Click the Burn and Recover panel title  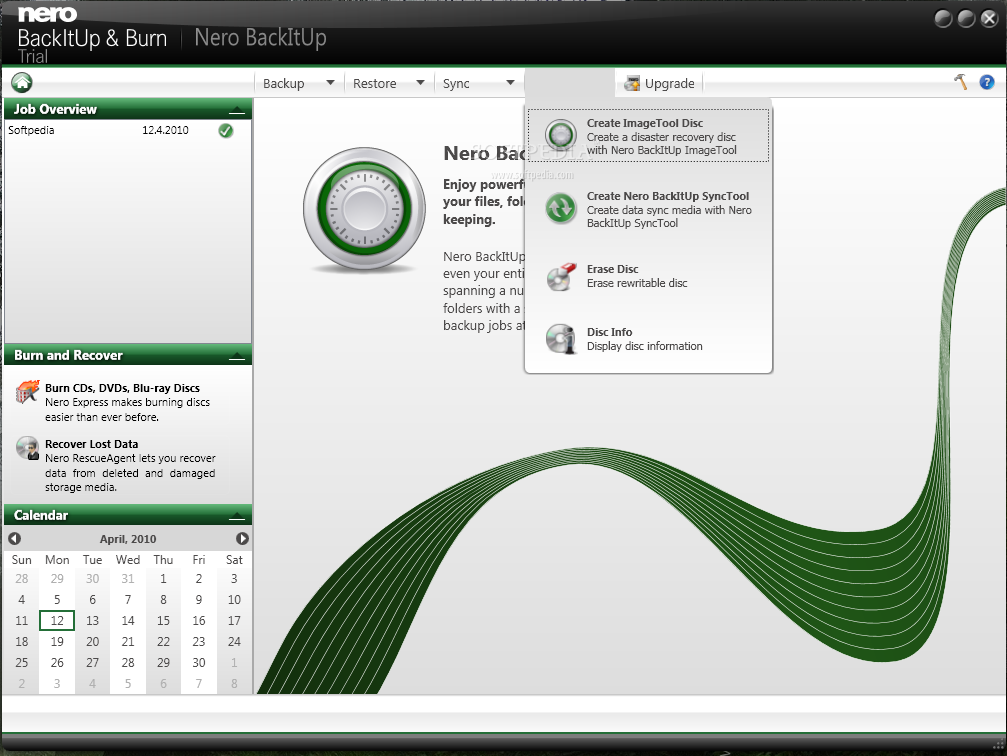(x=68, y=355)
